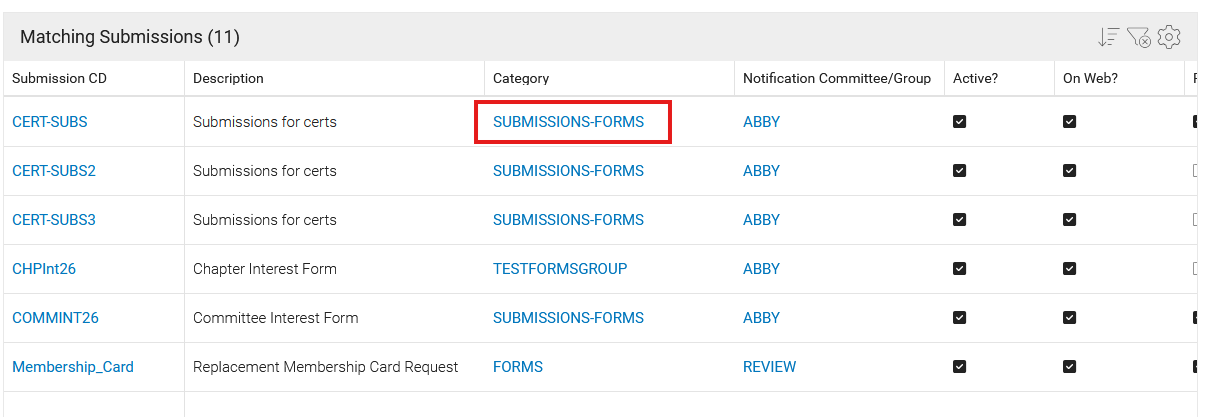Open ABBY committee in COMMINT26 row
Screen dimensions: 1206x417
click(x=761, y=318)
